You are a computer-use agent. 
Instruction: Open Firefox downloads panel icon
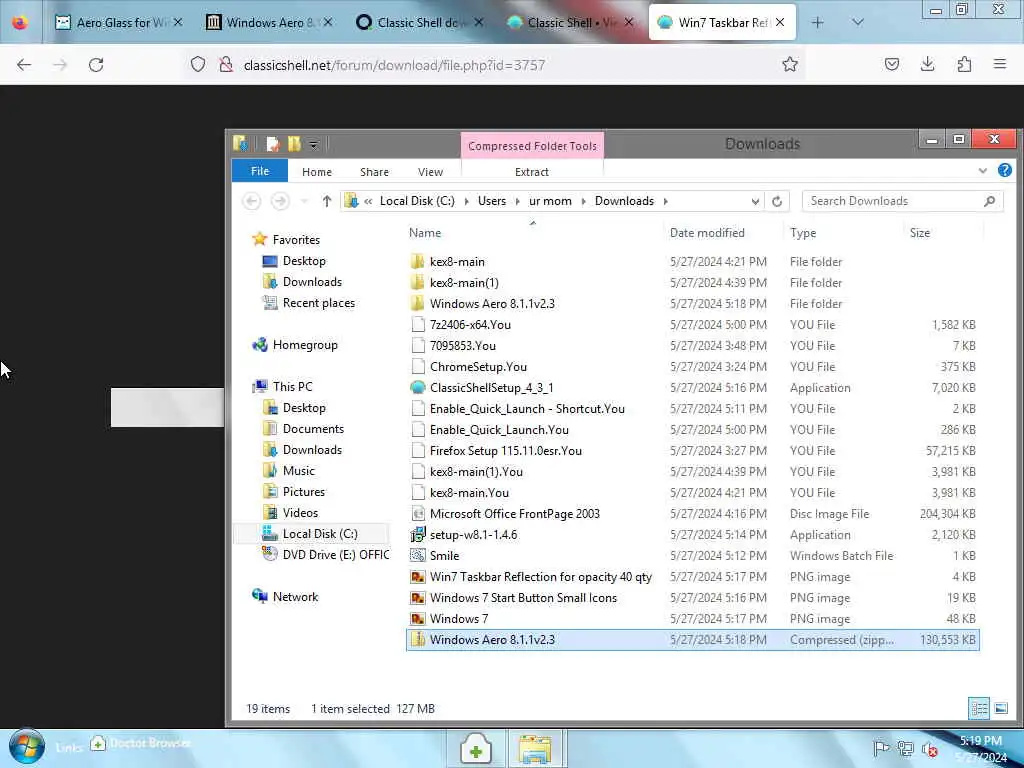pos(927,64)
